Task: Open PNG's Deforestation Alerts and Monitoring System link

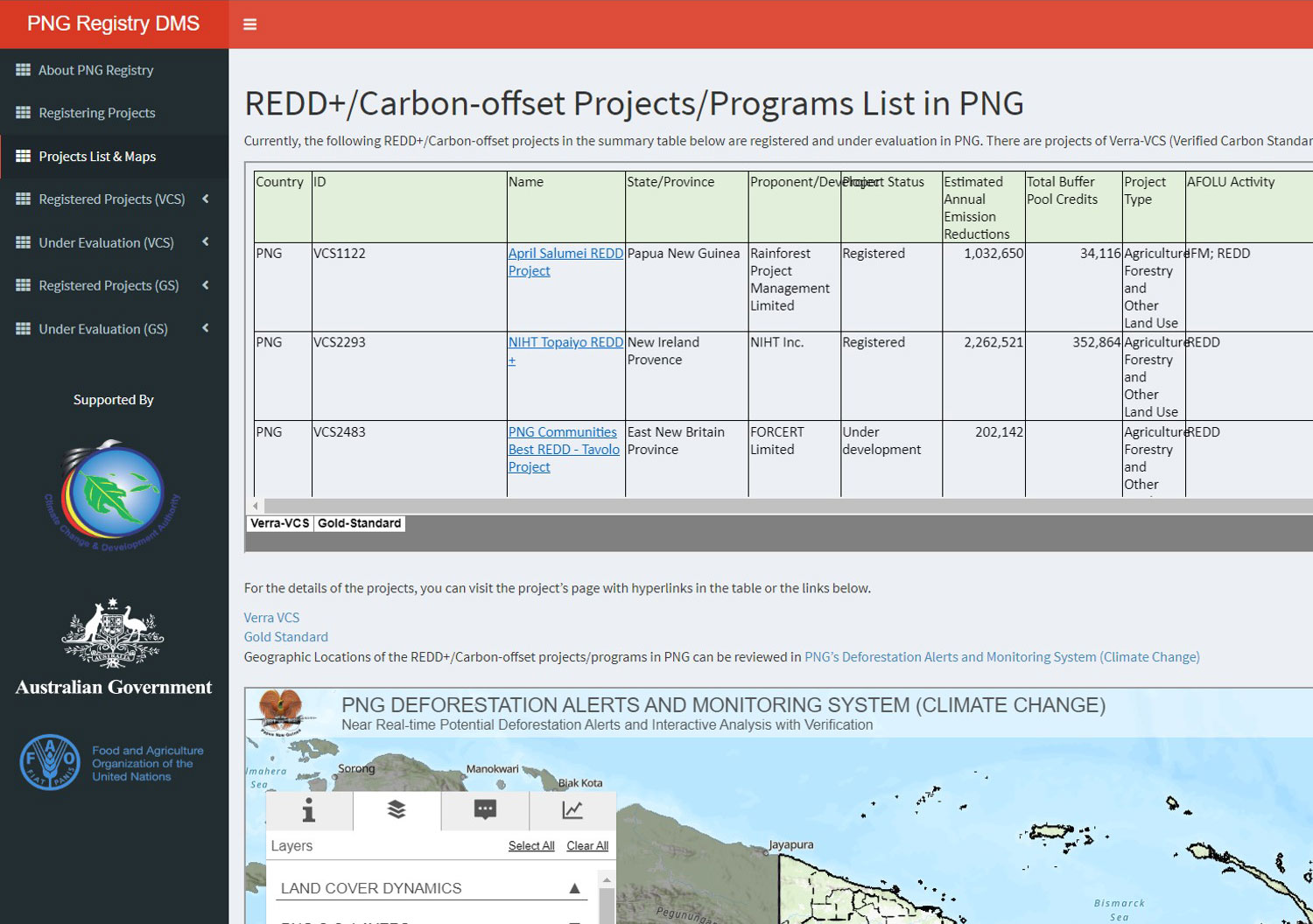Action: tap(1002, 657)
